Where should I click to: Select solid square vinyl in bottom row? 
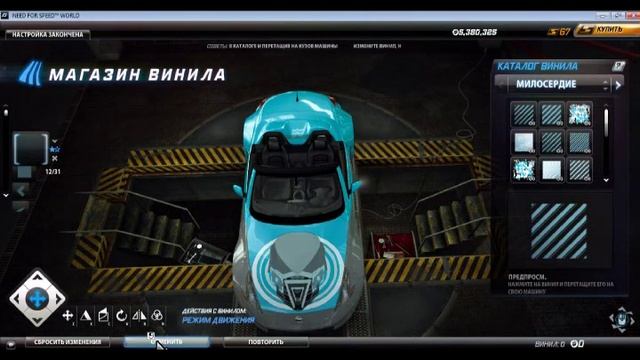tap(551, 170)
